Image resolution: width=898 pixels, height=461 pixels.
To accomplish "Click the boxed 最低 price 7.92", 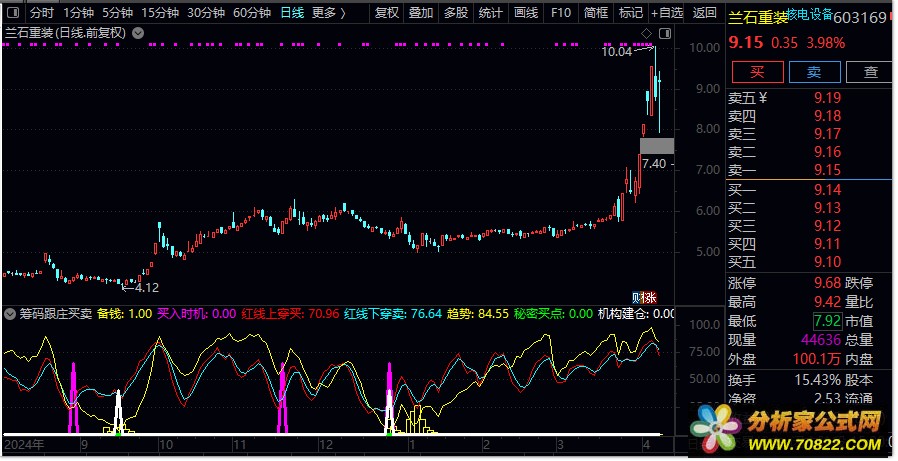I will pyautogui.click(x=828, y=321).
